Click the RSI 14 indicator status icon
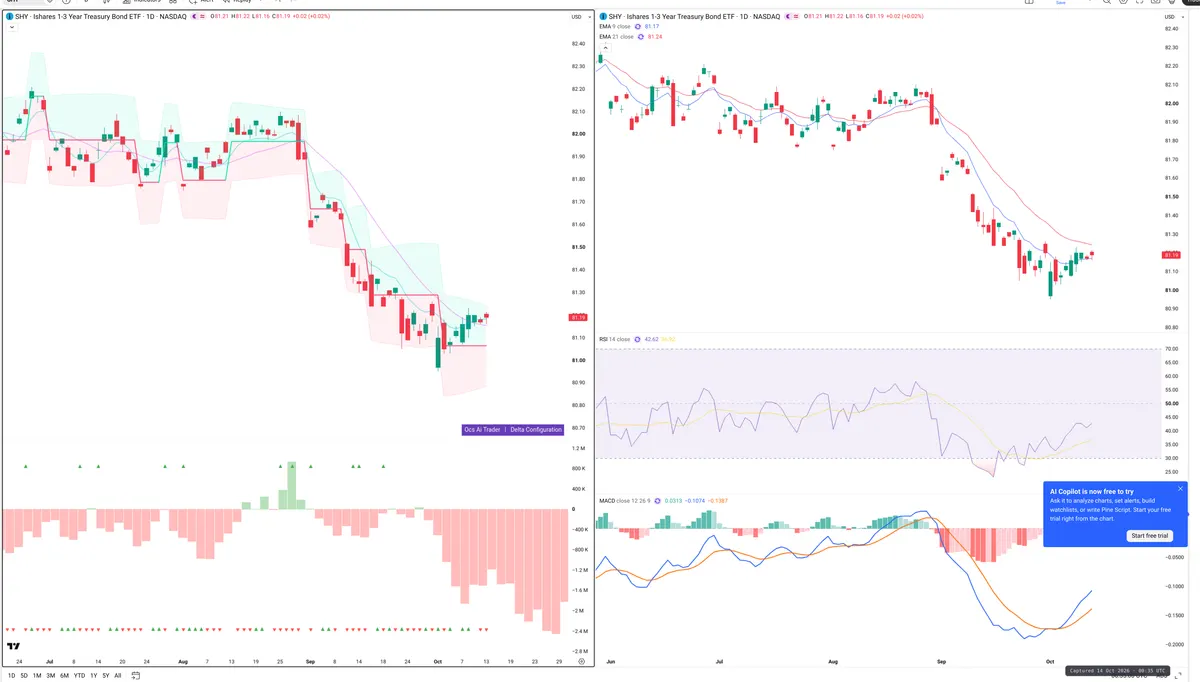1200x682 pixels. pos(638,339)
